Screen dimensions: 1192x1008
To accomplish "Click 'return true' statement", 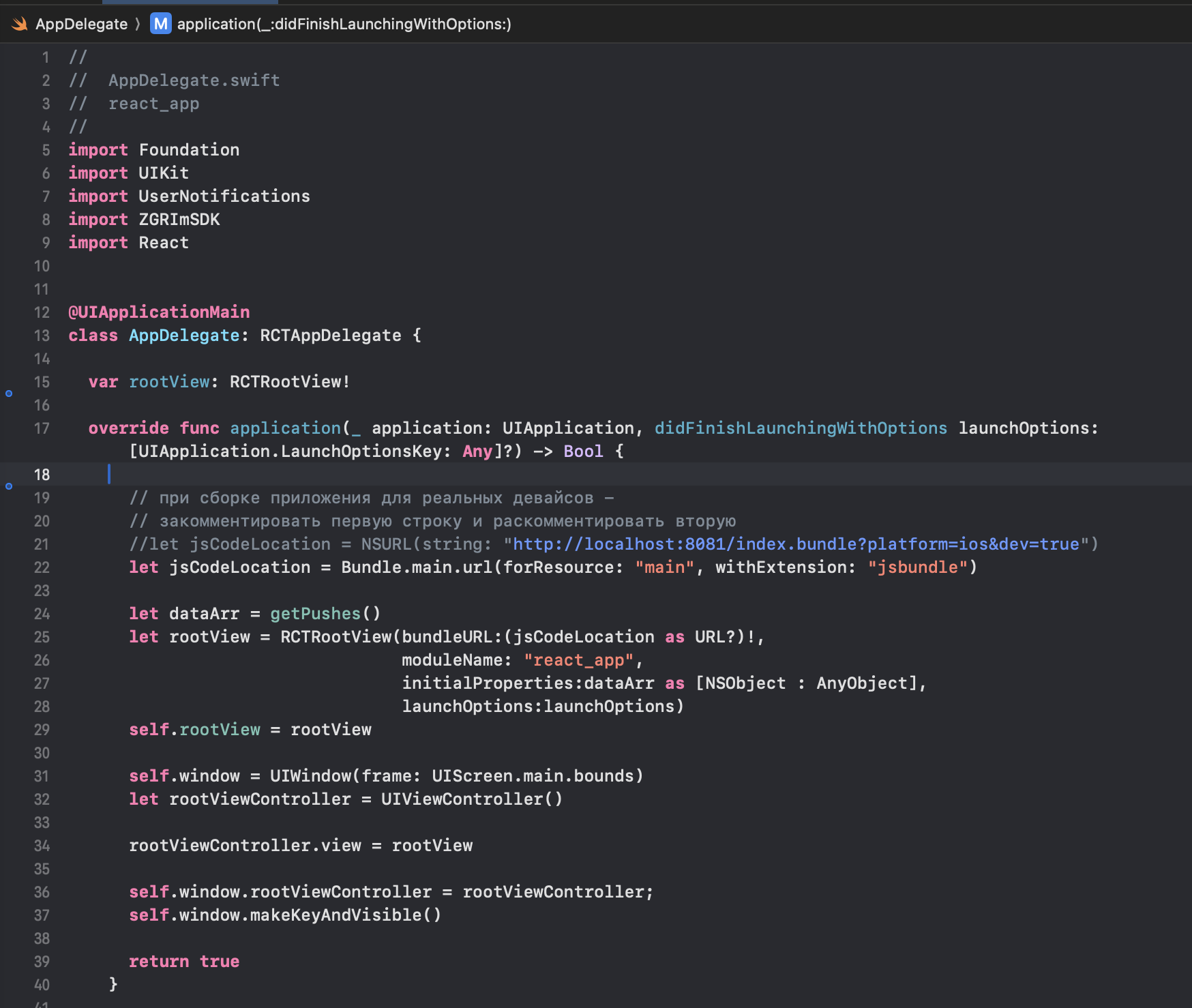I will tap(184, 962).
